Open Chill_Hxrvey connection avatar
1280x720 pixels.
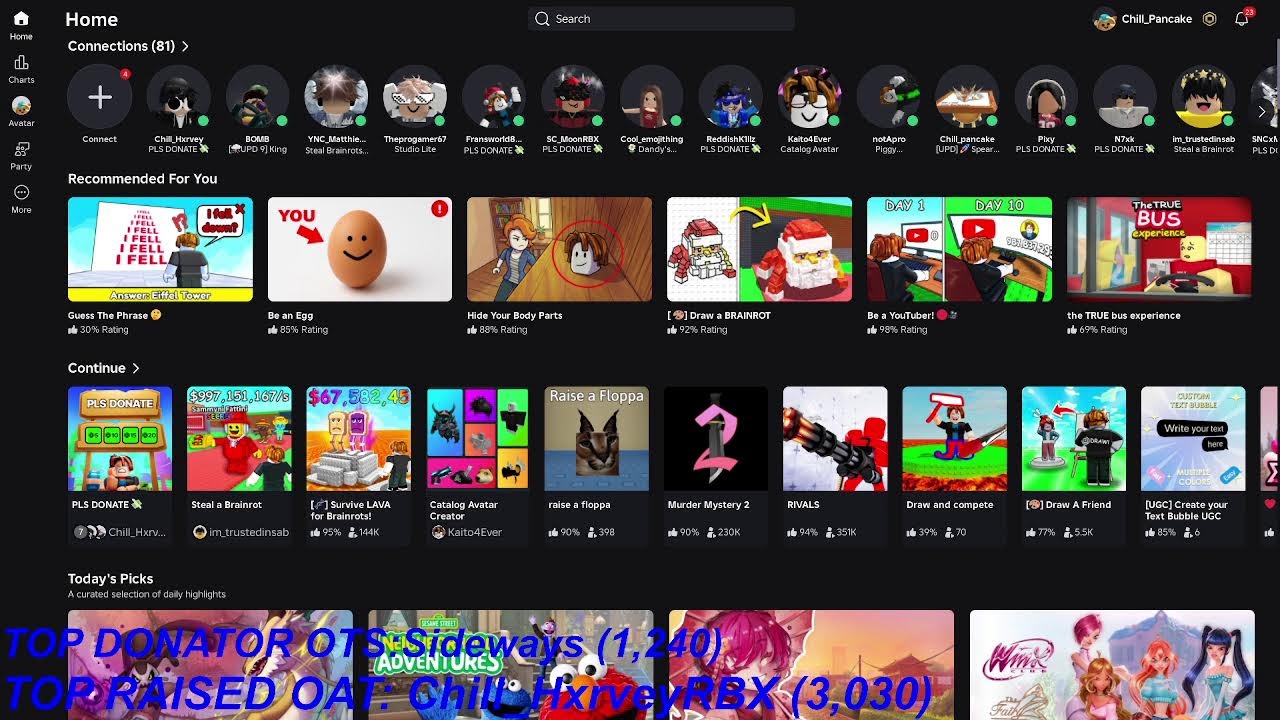point(178,97)
